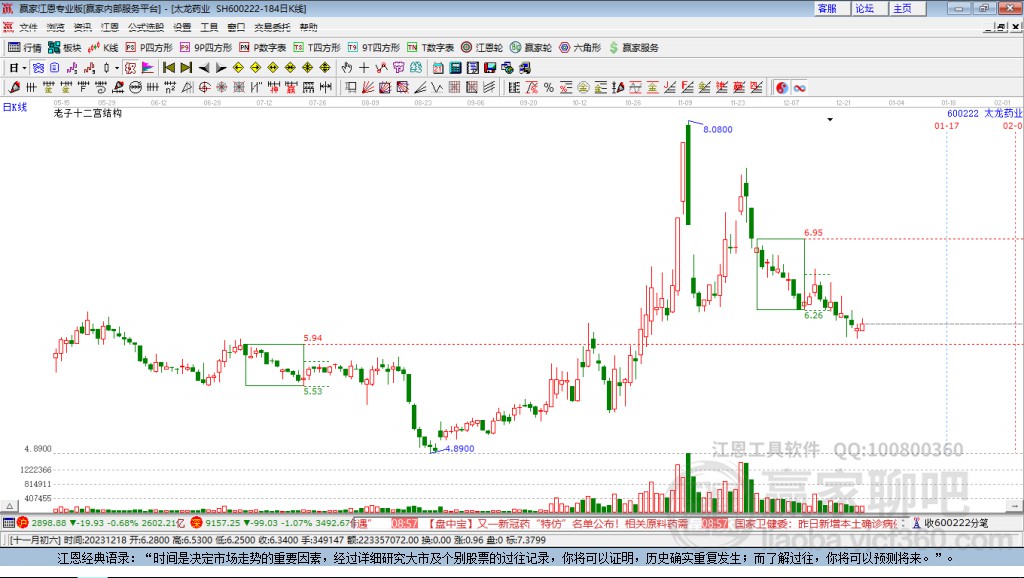Click the 论坛 button
Screen dimensions: 1024x578
869,8
